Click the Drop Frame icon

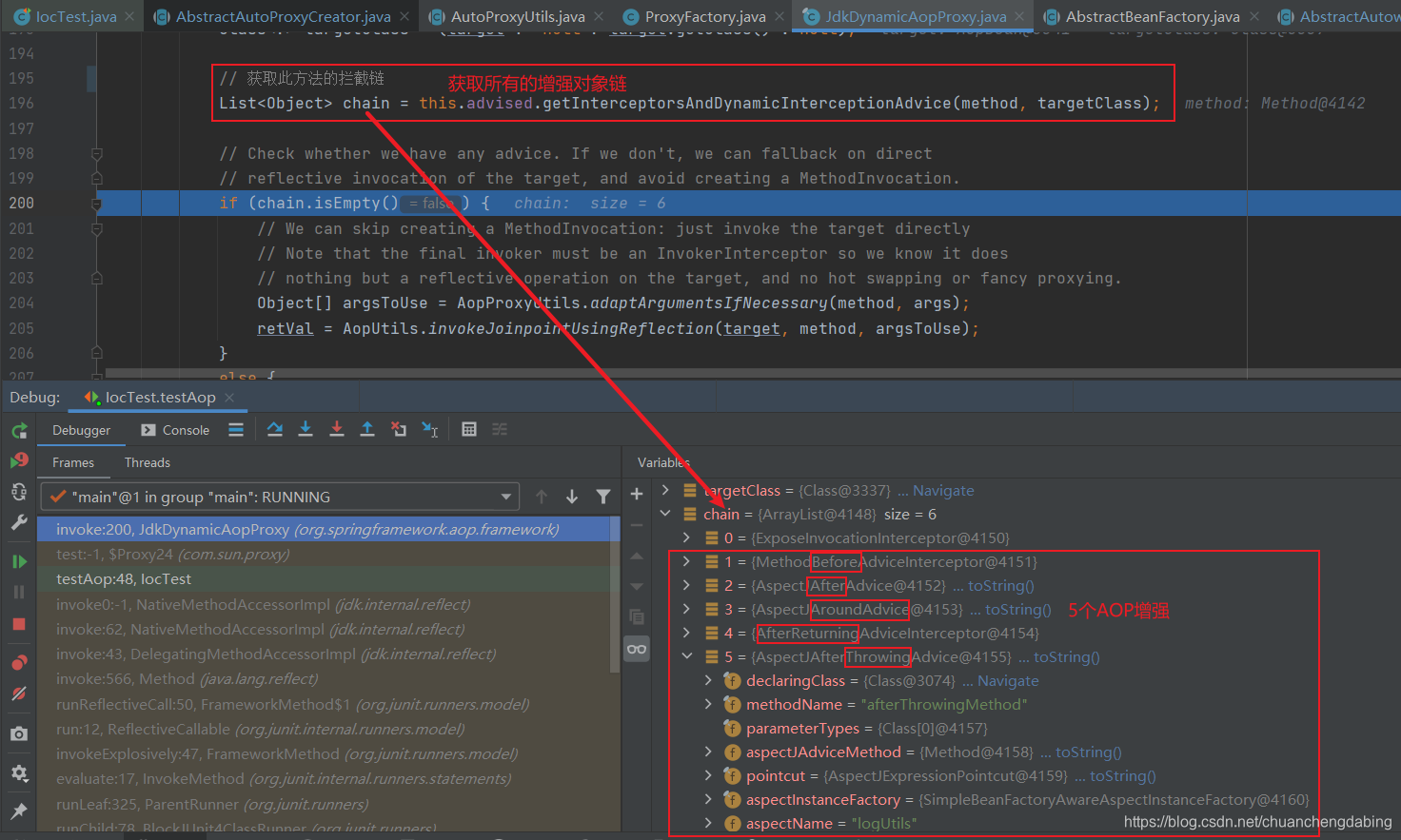399,430
